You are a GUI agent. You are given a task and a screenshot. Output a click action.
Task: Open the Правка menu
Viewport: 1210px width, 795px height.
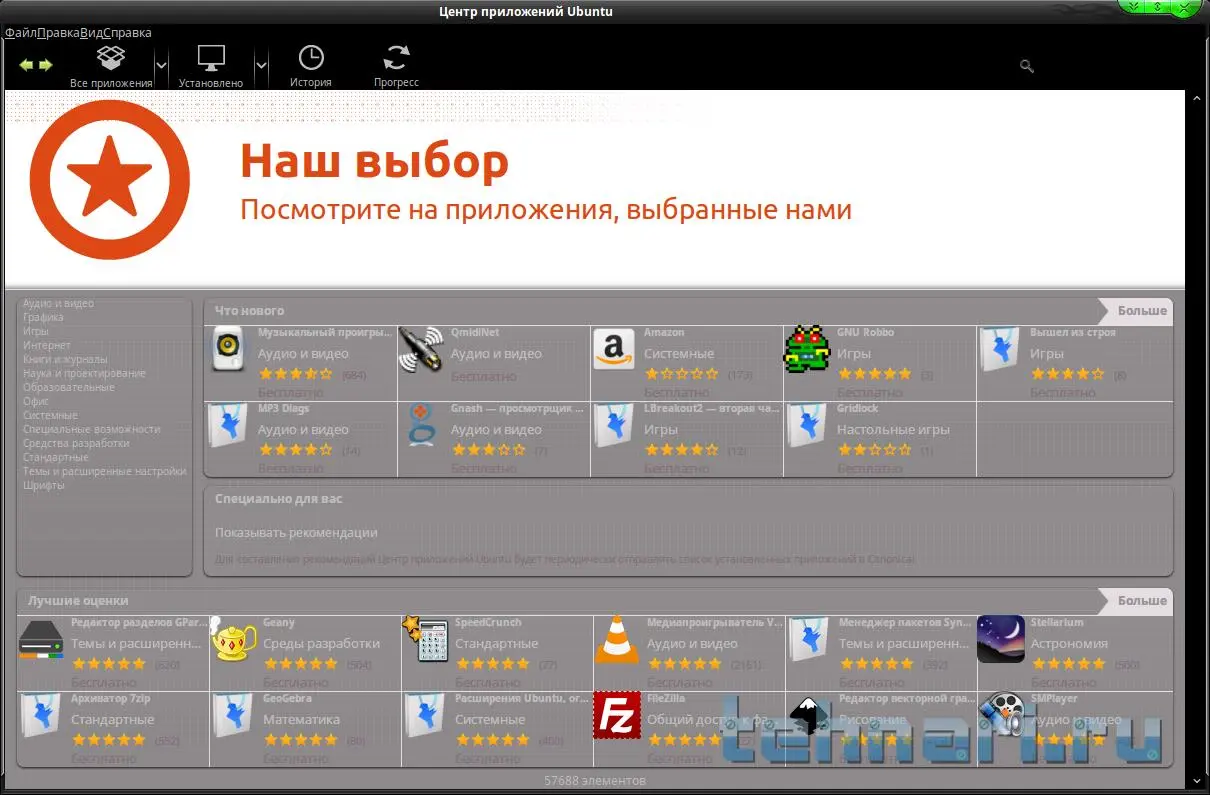coord(58,33)
